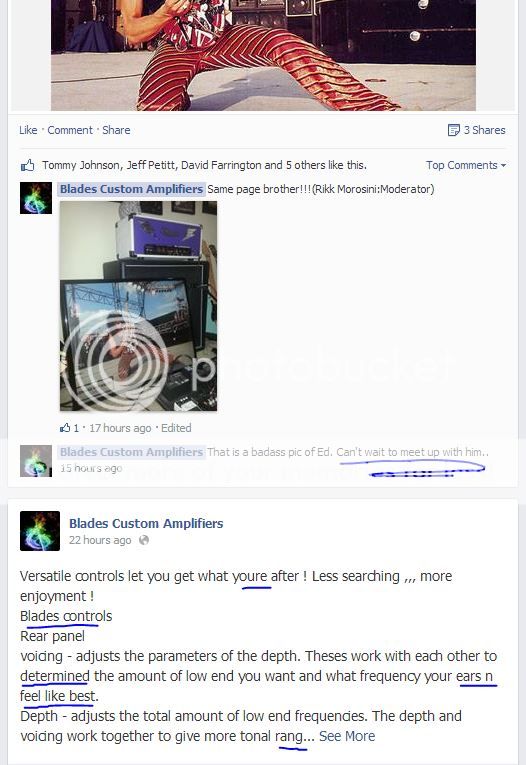526x765 pixels.
Task: Show the 5 others who liked
Action: tap(305, 165)
